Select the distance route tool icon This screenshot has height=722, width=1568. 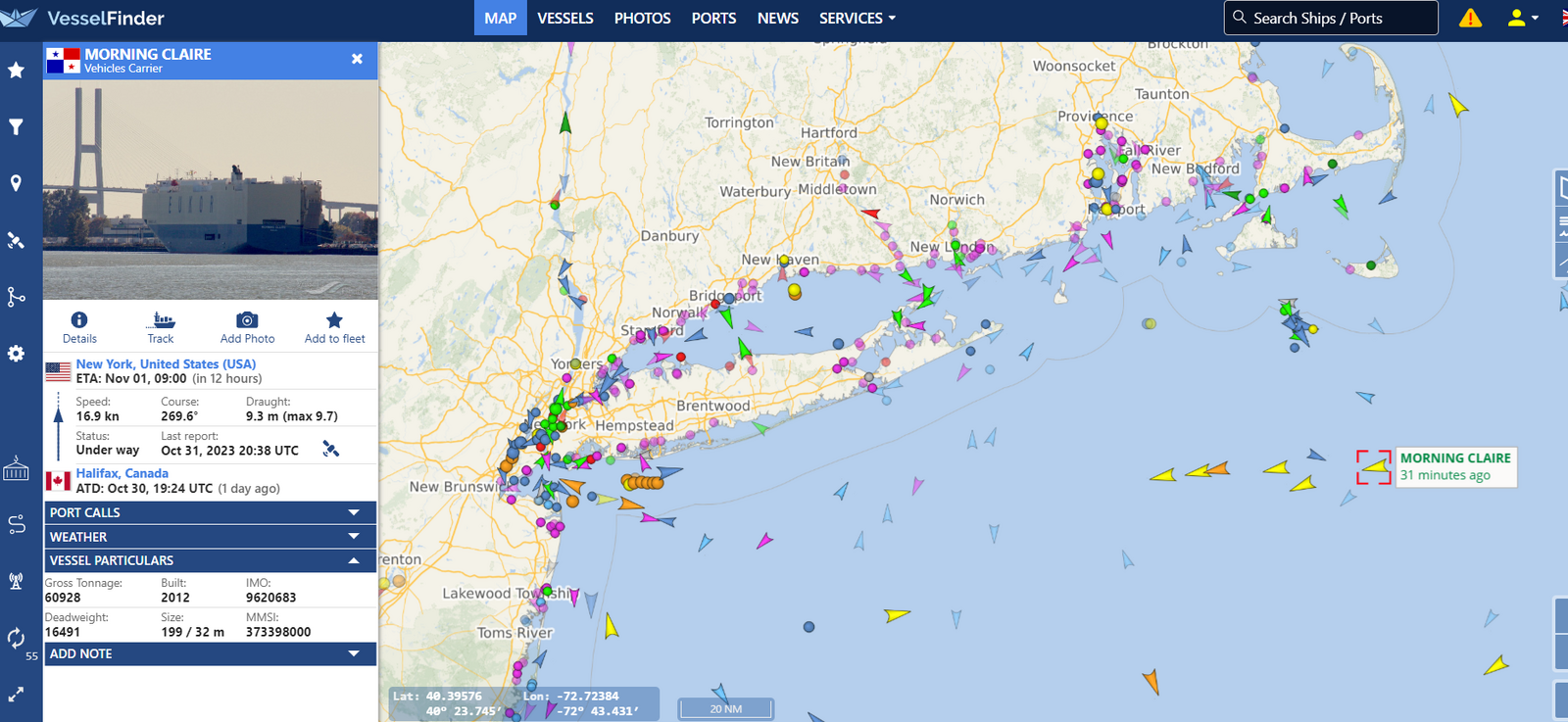16,524
